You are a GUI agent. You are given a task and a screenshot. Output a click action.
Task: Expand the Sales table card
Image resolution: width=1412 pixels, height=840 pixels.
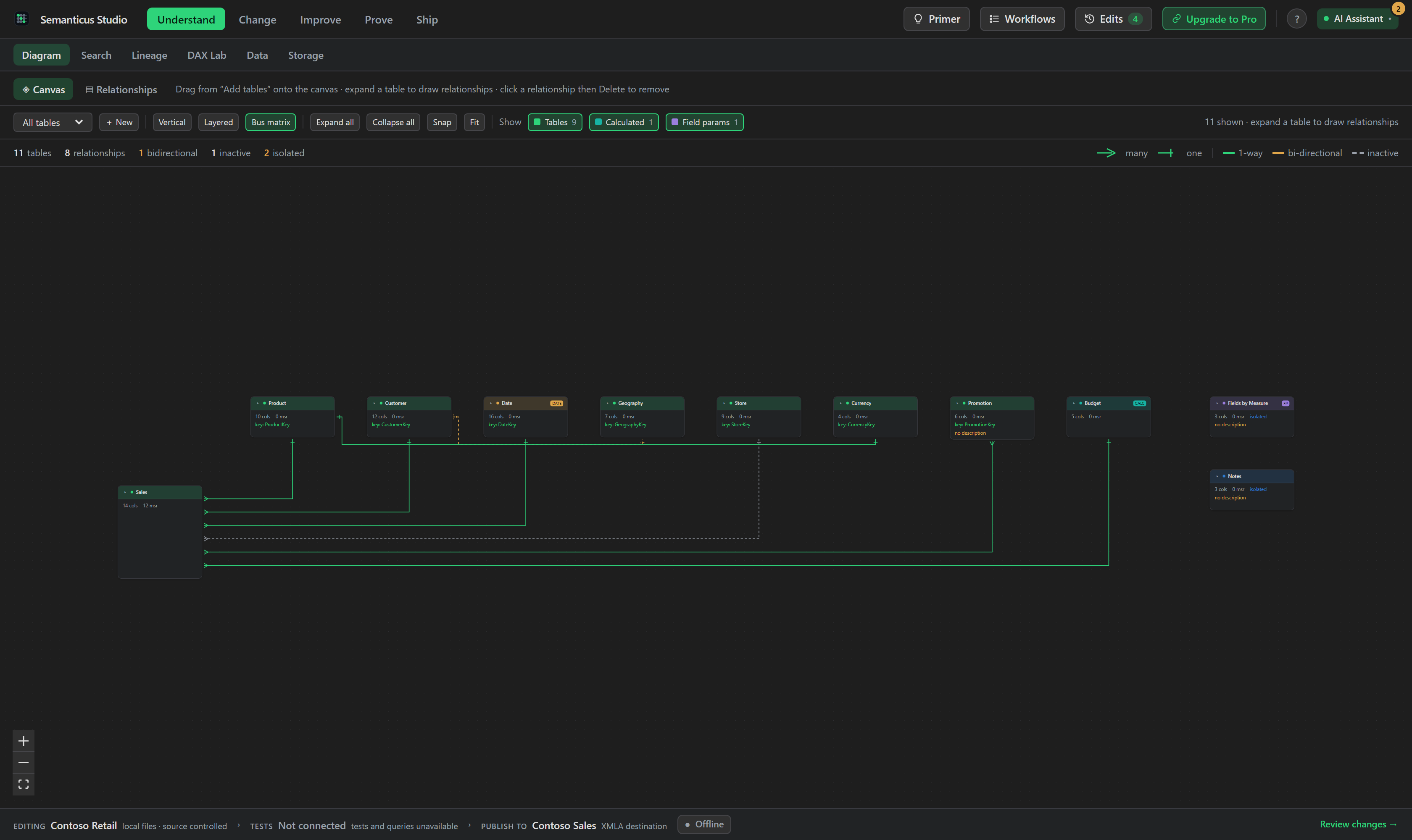point(125,493)
